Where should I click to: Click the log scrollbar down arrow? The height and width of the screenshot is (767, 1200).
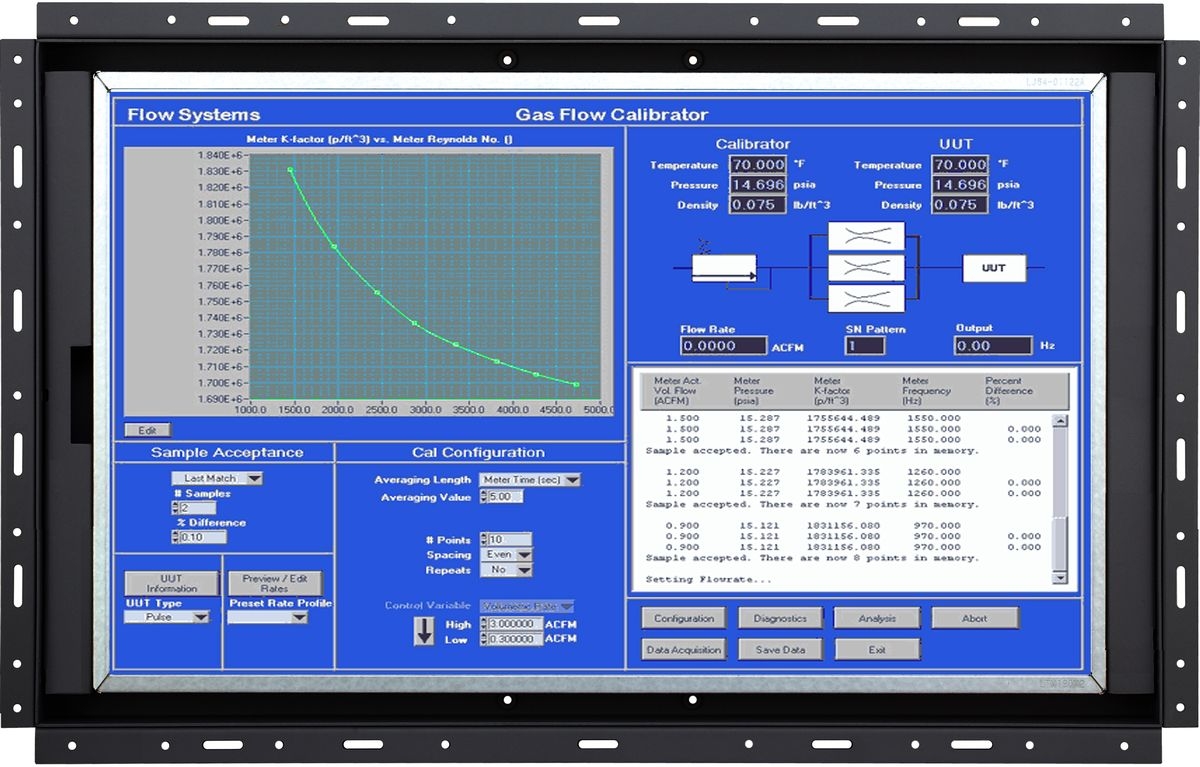pos(1060,578)
